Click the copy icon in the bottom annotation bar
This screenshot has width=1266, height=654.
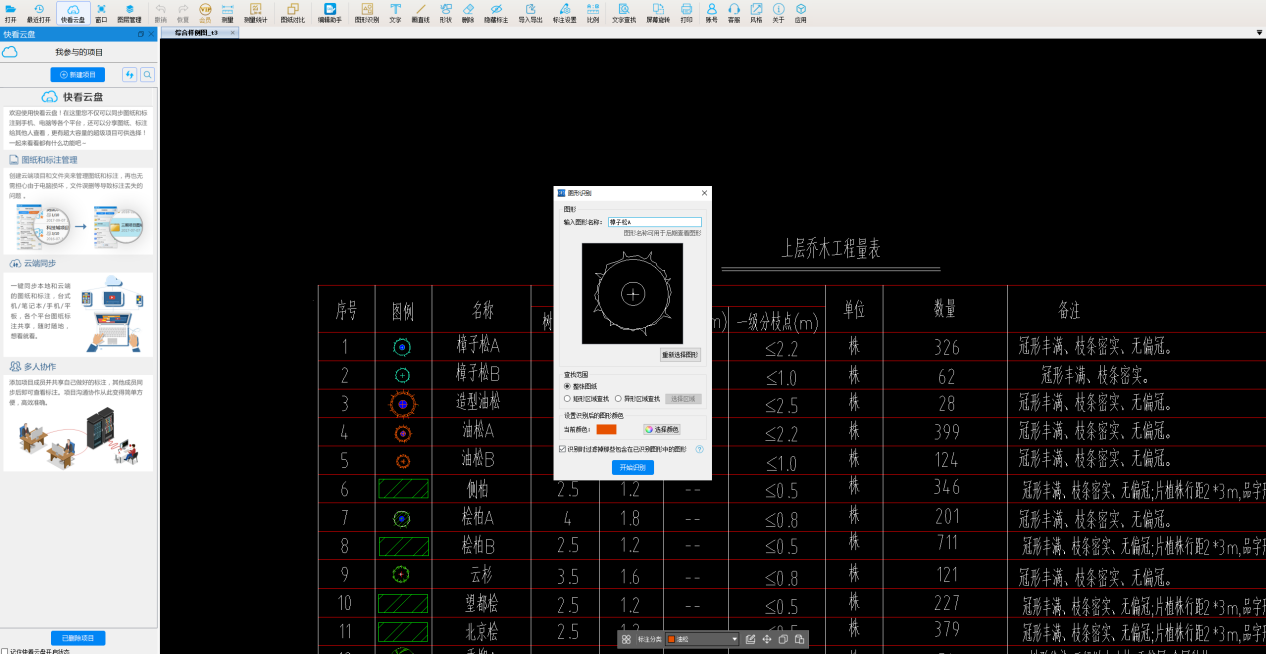[783, 638]
